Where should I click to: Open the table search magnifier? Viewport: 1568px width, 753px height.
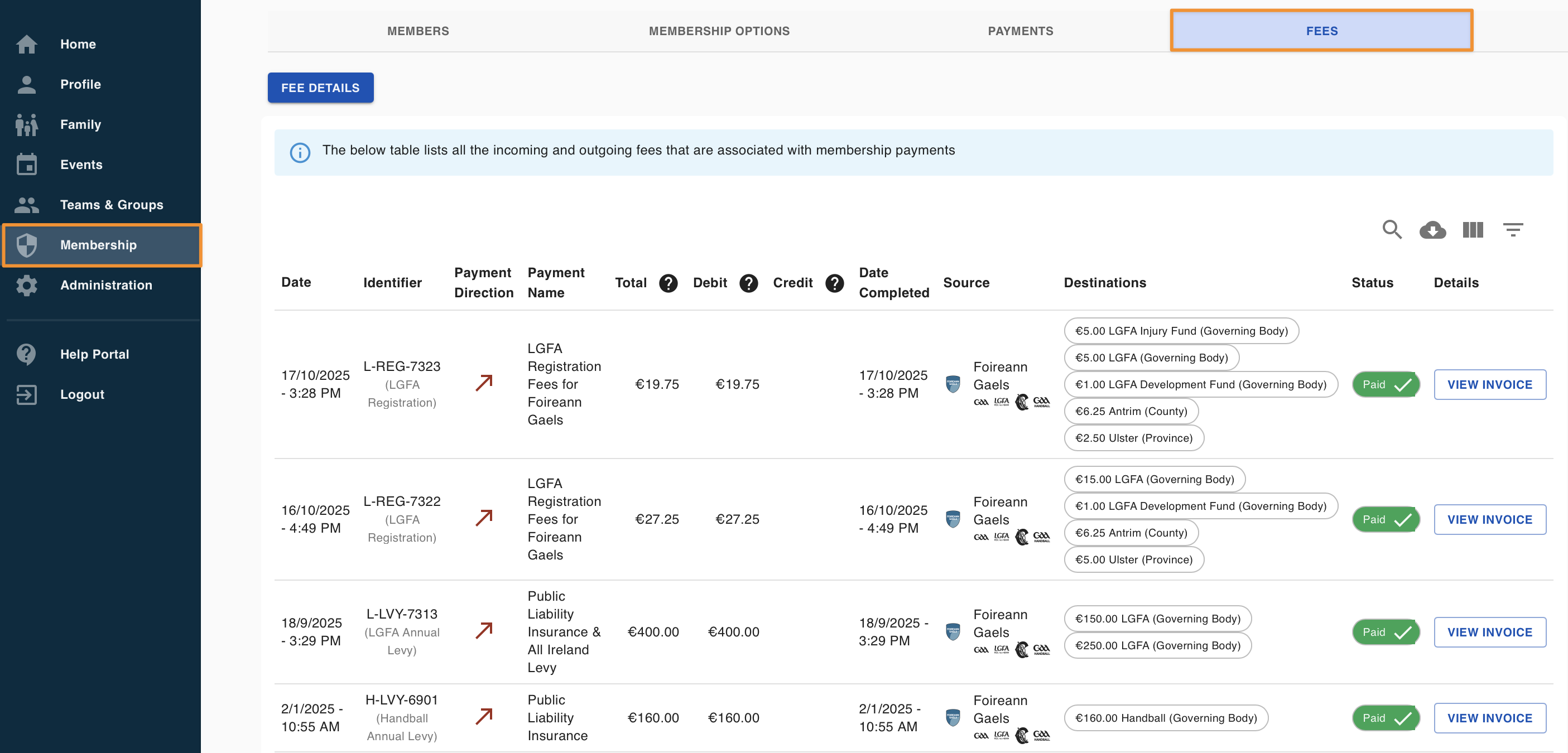click(x=1392, y=229)
